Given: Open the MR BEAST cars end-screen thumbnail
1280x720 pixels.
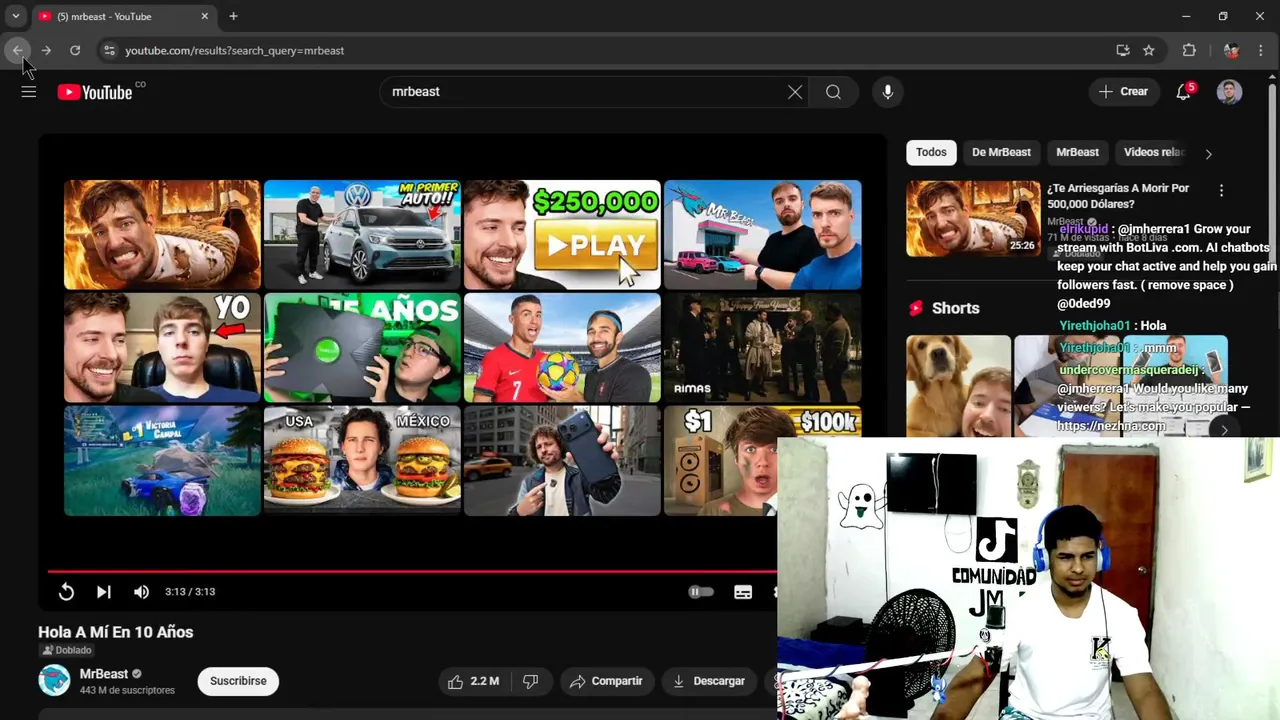Looking at the screenshot, I should click(762, 235).
